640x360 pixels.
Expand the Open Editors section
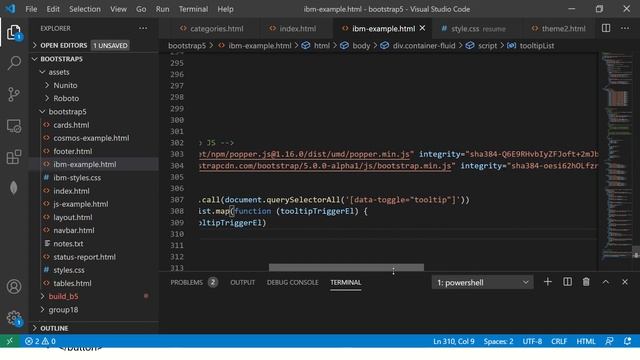pos(64,45)
